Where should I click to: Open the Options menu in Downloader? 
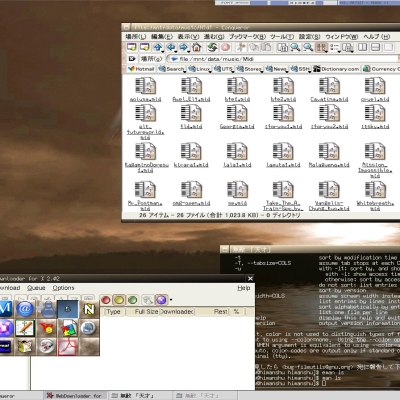63,288
